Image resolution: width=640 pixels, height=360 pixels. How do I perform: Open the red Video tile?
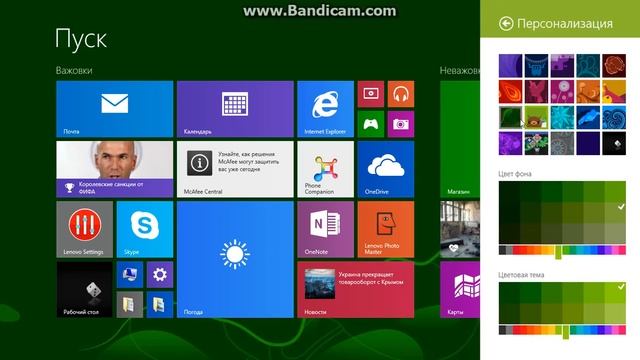371,94
